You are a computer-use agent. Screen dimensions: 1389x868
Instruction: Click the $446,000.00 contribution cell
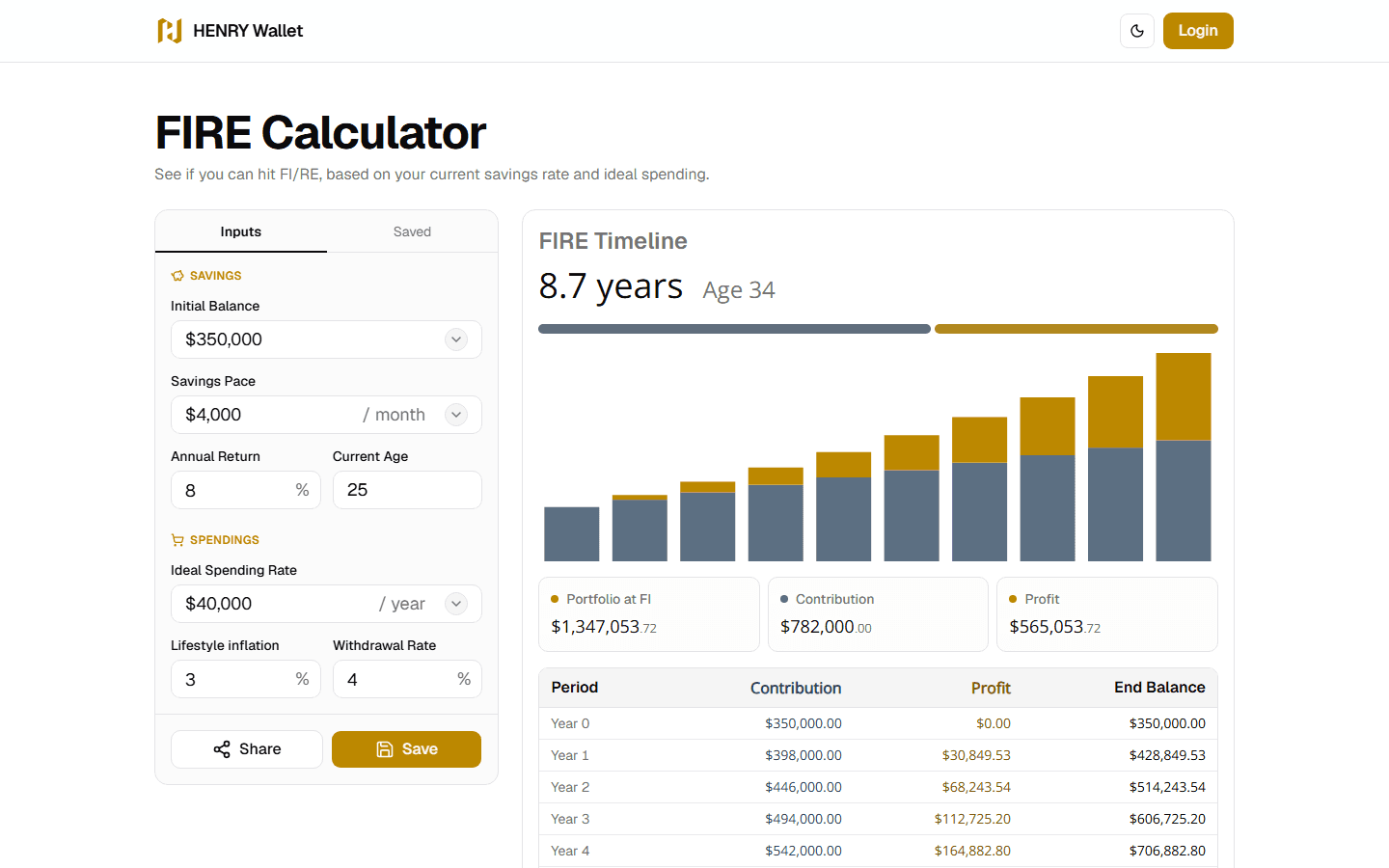click(x=803, y=787)
